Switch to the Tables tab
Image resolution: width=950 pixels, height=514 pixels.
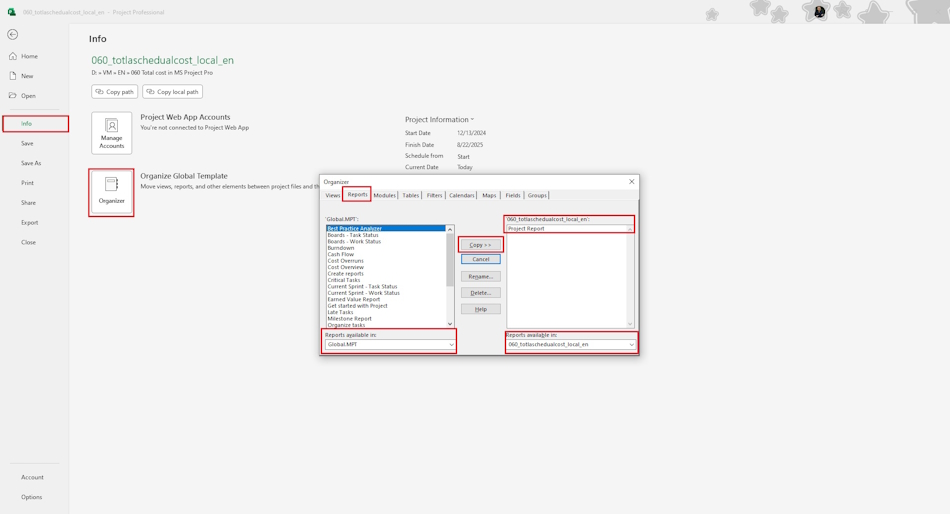[410, 195]
